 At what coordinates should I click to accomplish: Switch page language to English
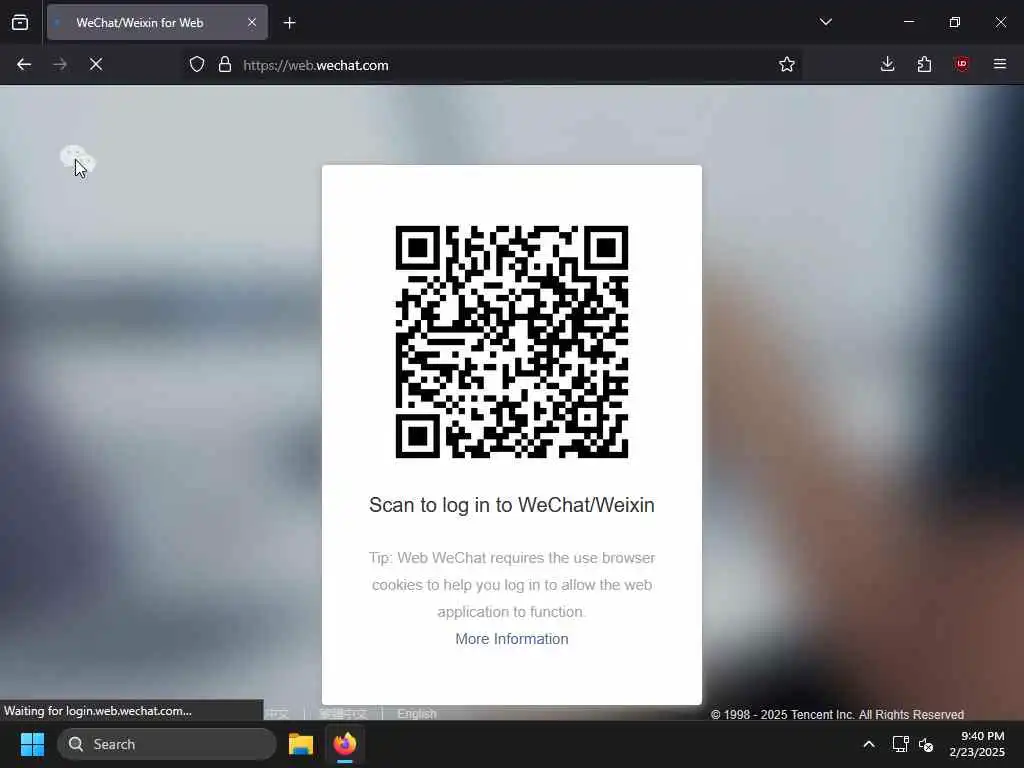(417, 714)
